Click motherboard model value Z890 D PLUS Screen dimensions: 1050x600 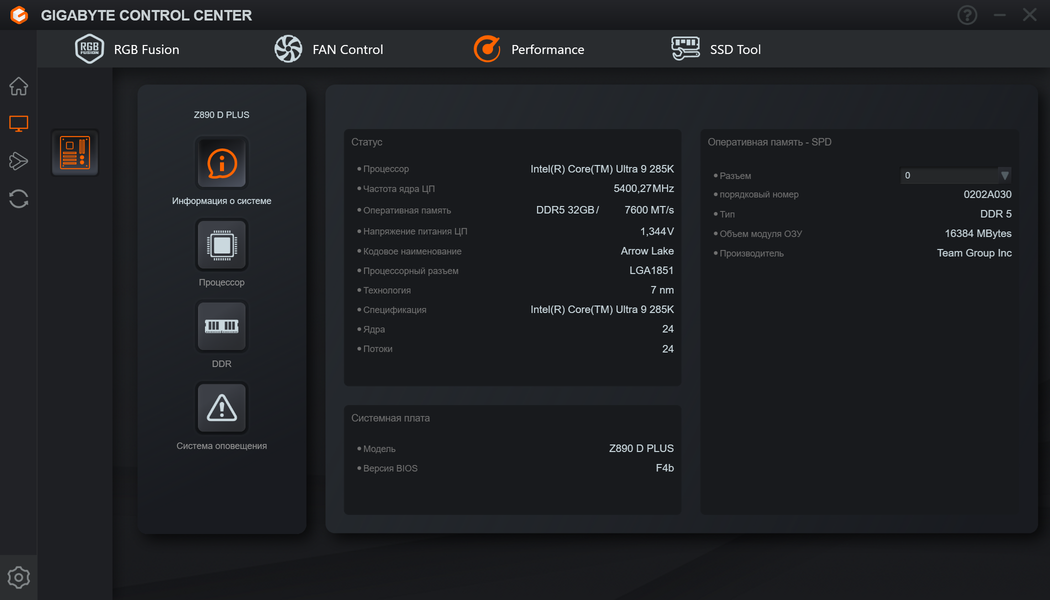click(642, 449)
